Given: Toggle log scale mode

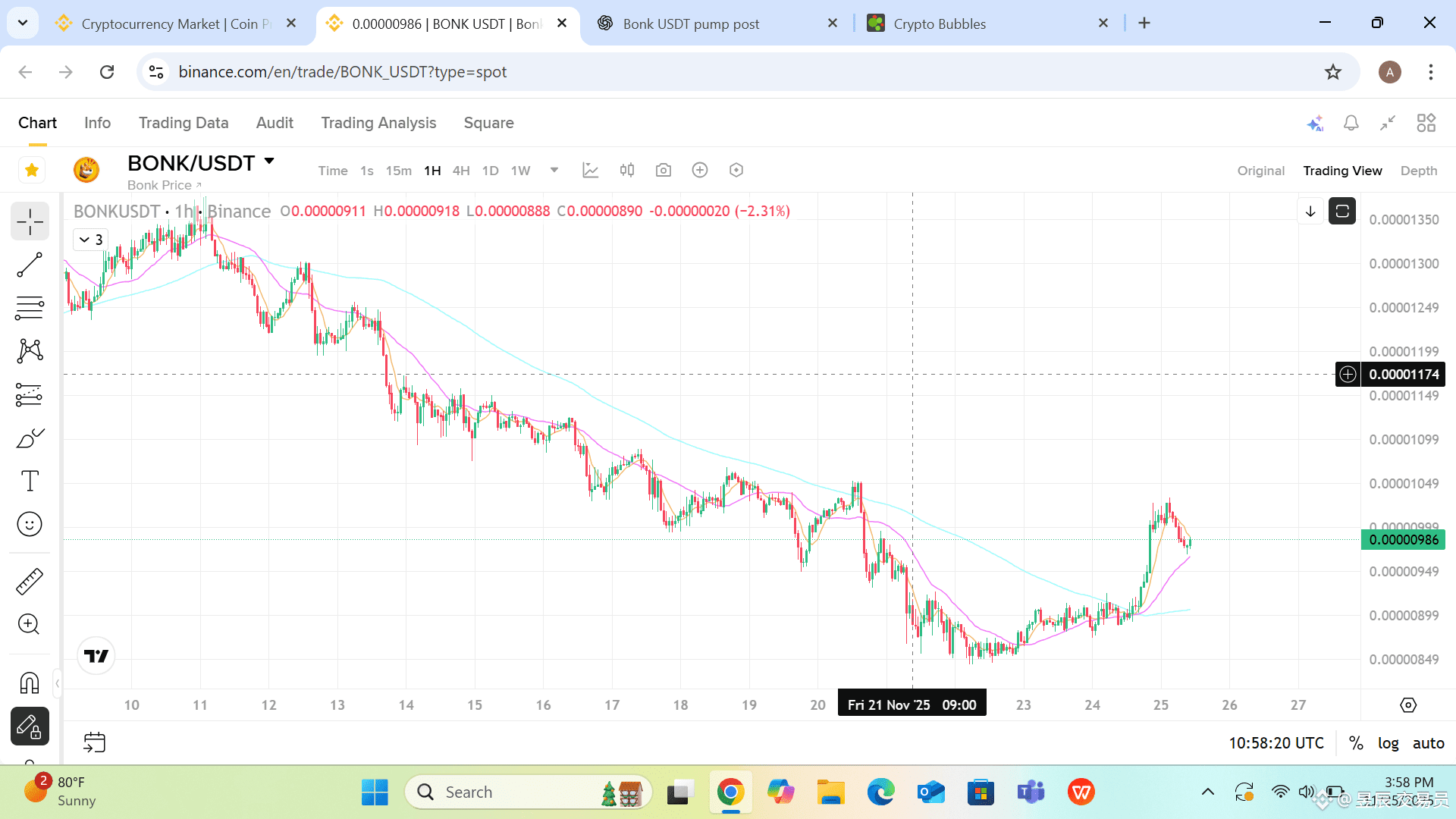Looking at the screenshot, I should (x=1389, y=743).
